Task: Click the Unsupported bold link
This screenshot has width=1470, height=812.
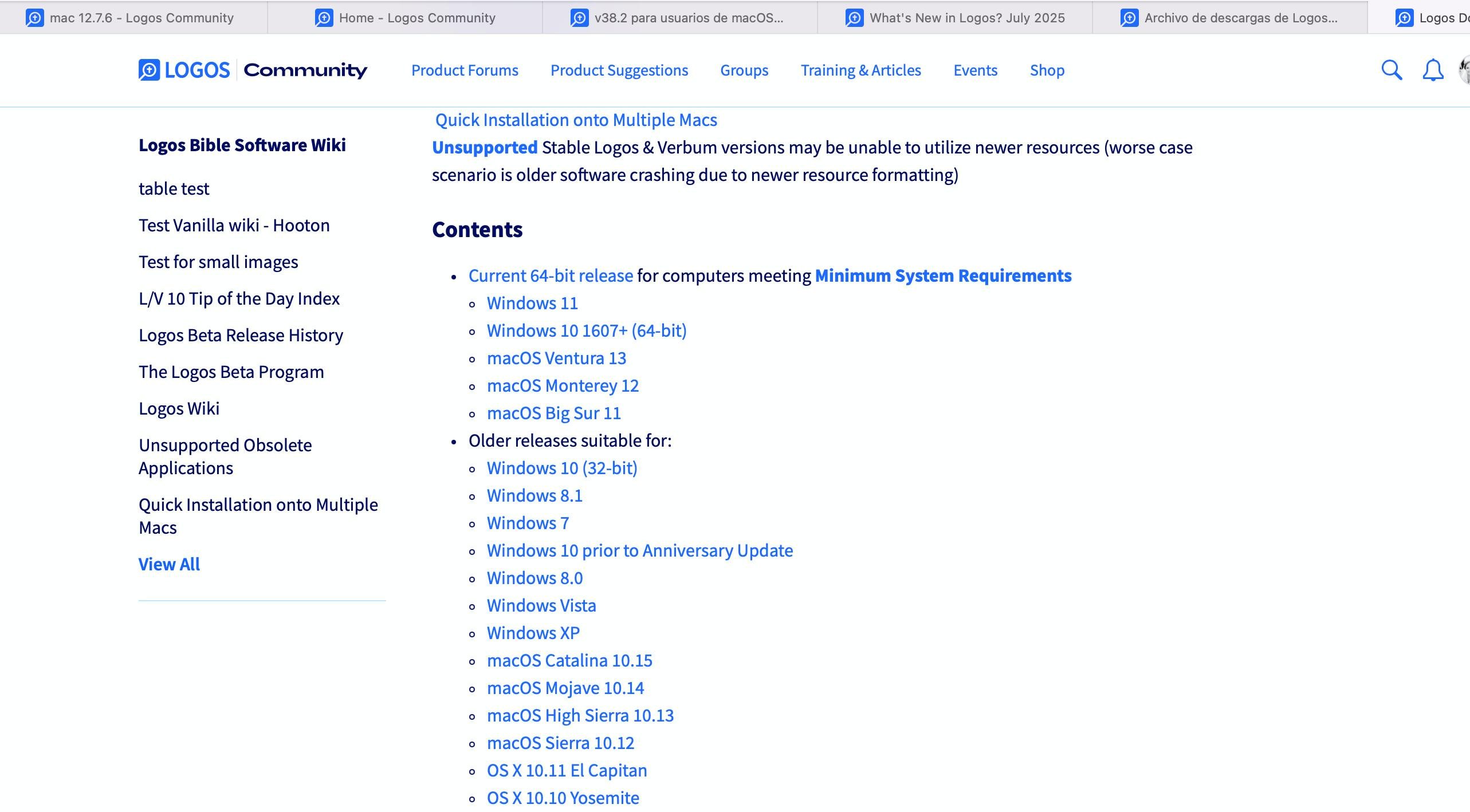Action: pyautogui.click(x=485, y=147)
